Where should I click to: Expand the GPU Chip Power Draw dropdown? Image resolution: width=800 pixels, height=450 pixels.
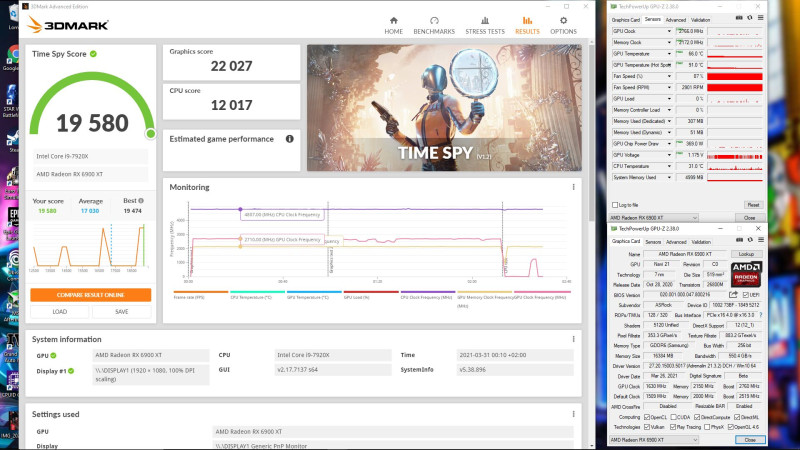click(669, 143)
